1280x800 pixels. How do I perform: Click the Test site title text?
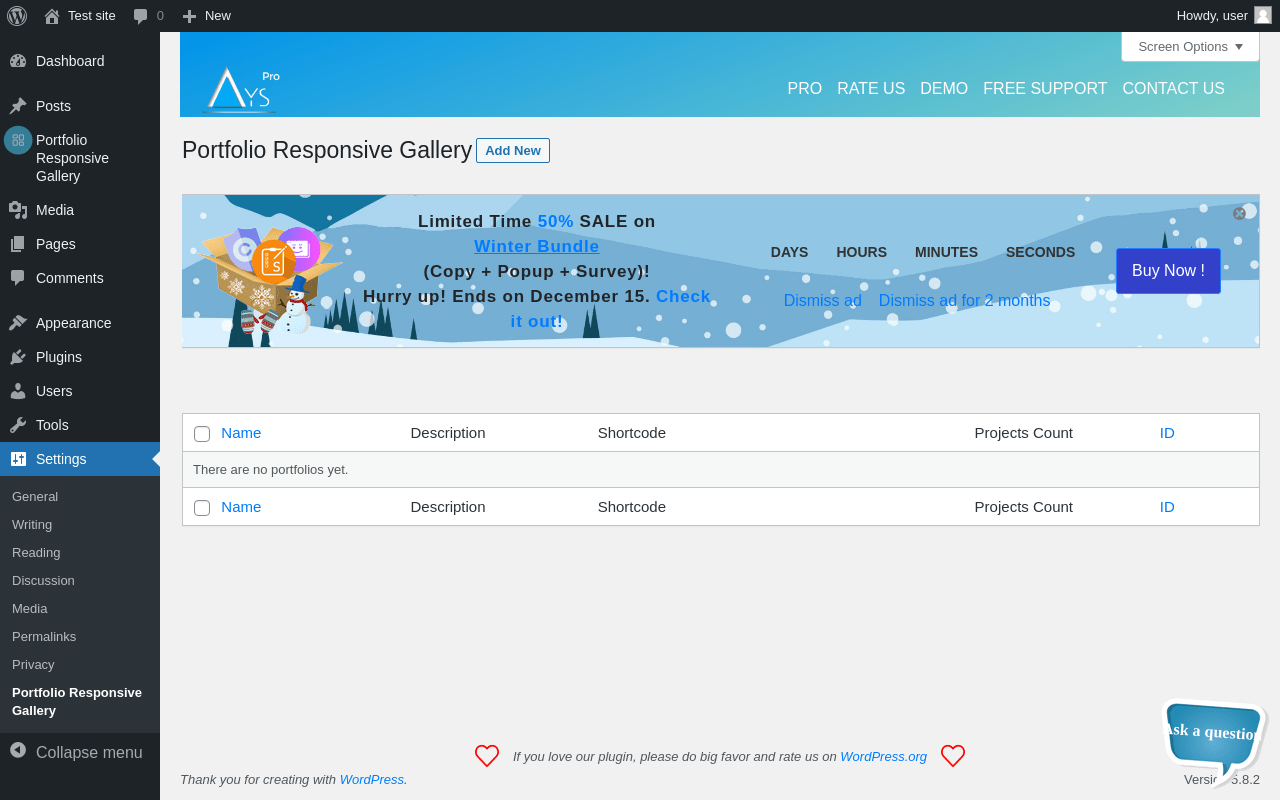pyautogui.click(x=92, y=15)
